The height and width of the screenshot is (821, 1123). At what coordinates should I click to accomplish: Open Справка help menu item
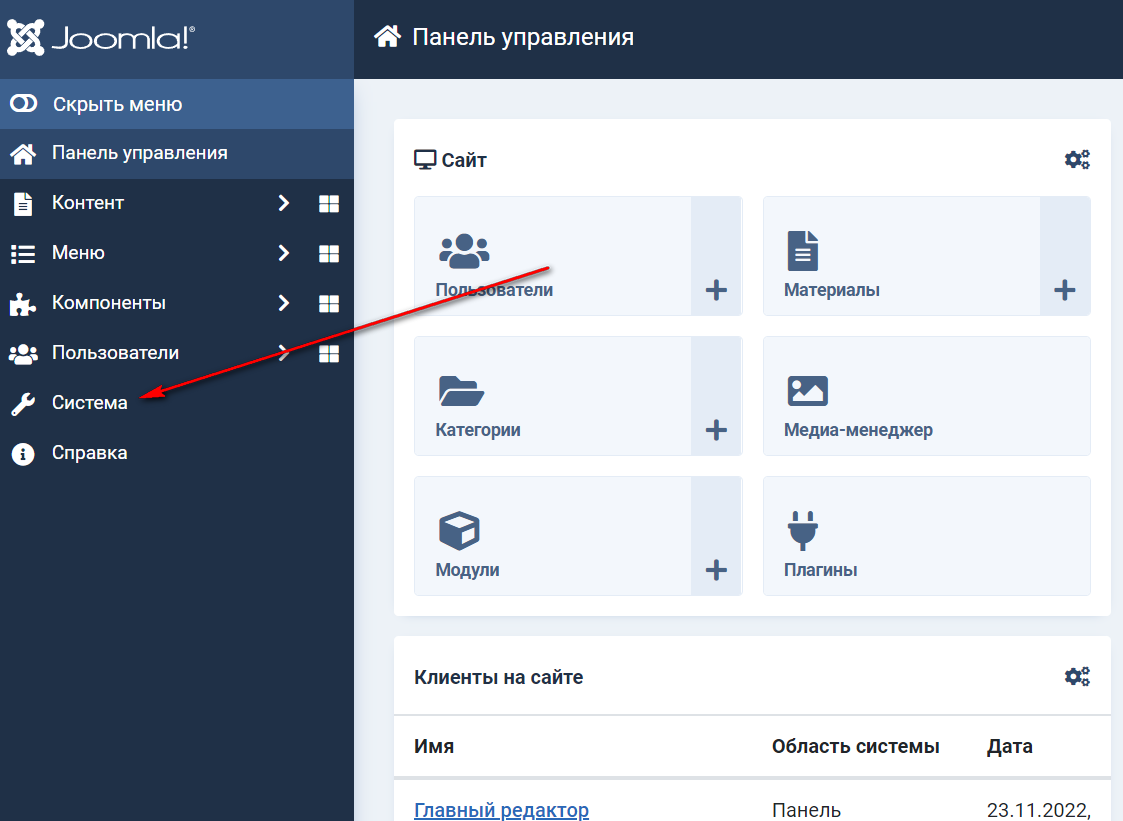click(90, 453)
